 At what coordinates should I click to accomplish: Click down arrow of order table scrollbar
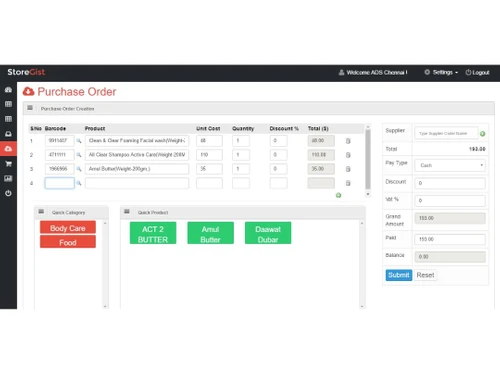368,194
